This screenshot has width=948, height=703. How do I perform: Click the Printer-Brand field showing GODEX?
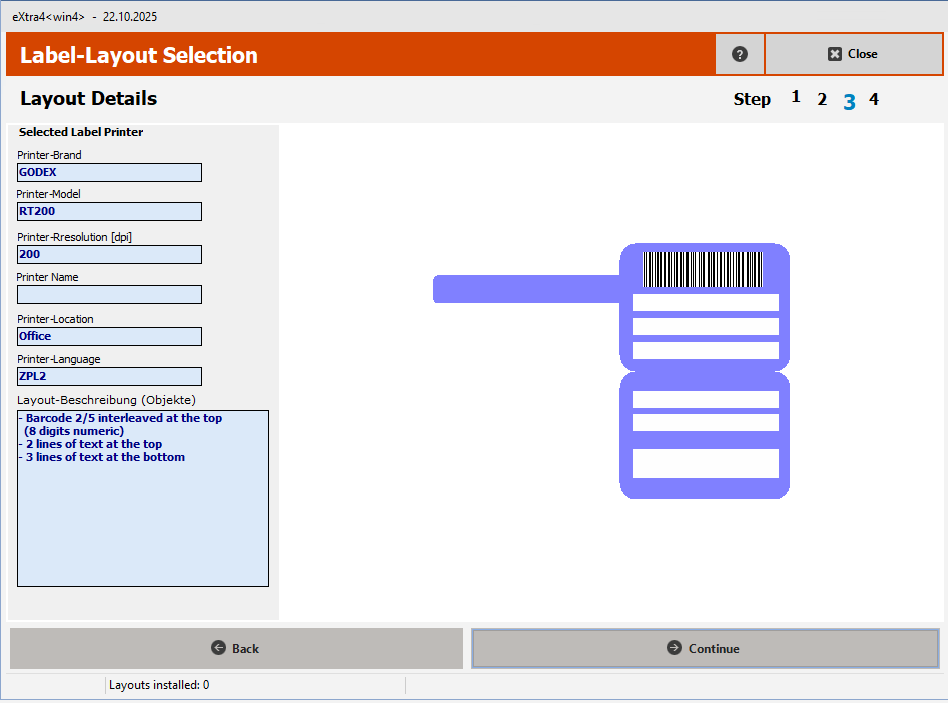pos(108,172)
